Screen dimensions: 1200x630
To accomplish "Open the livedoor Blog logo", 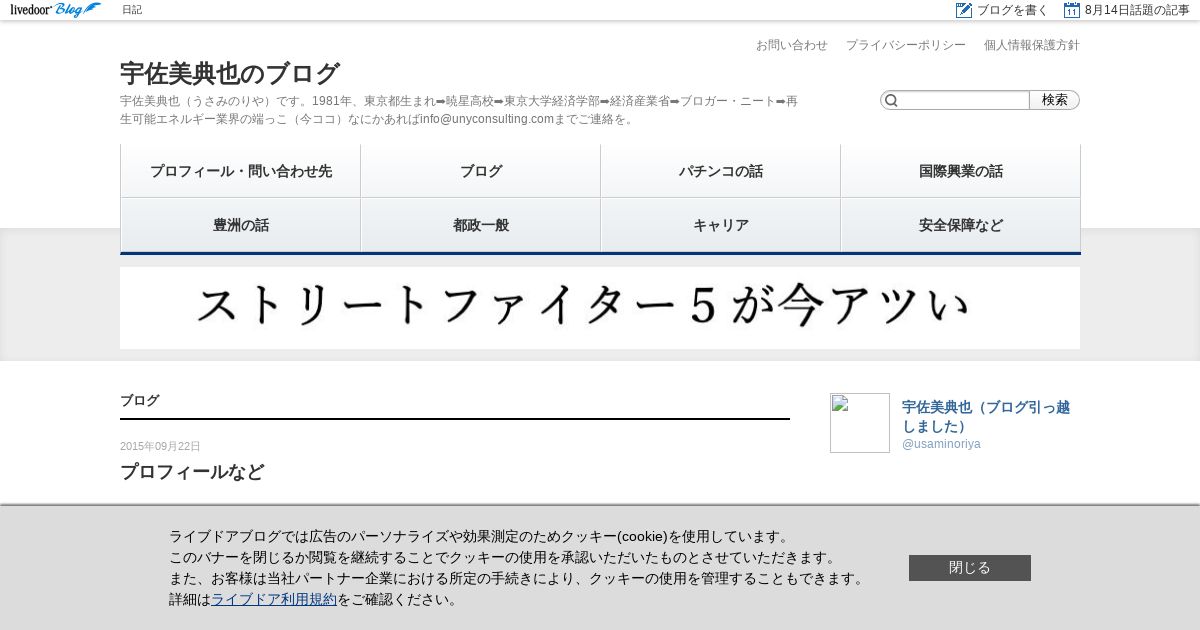I will coord(56,10).
